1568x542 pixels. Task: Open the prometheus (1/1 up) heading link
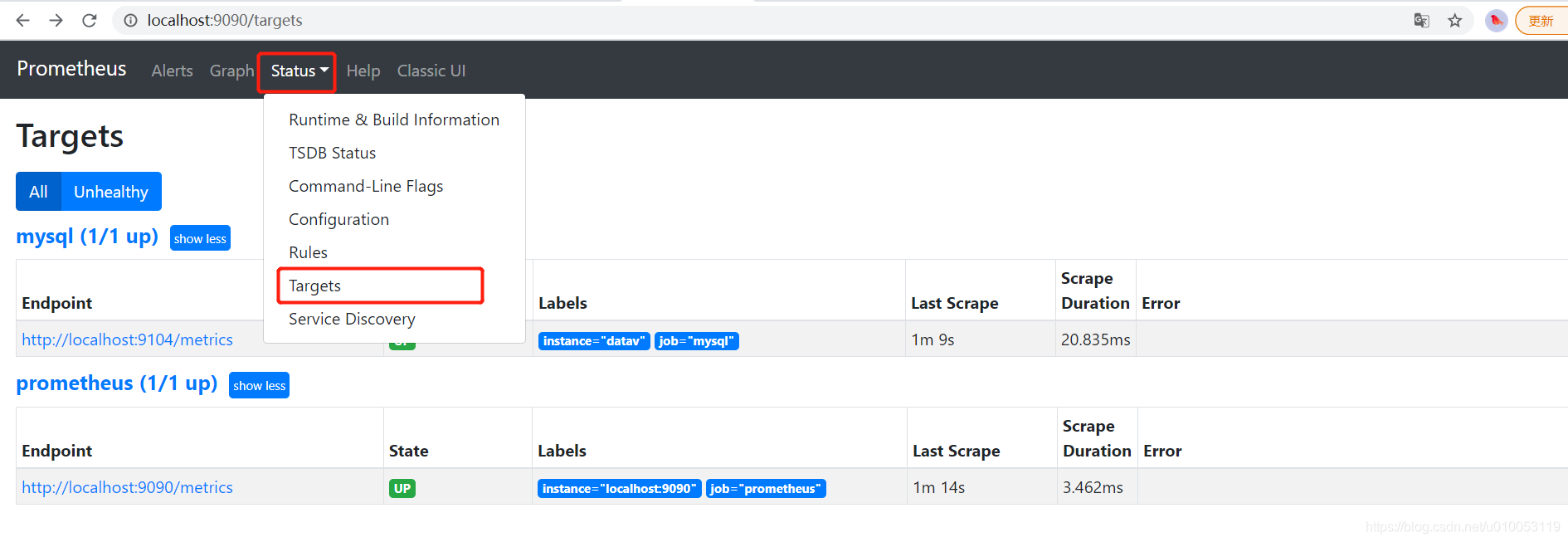117,383
